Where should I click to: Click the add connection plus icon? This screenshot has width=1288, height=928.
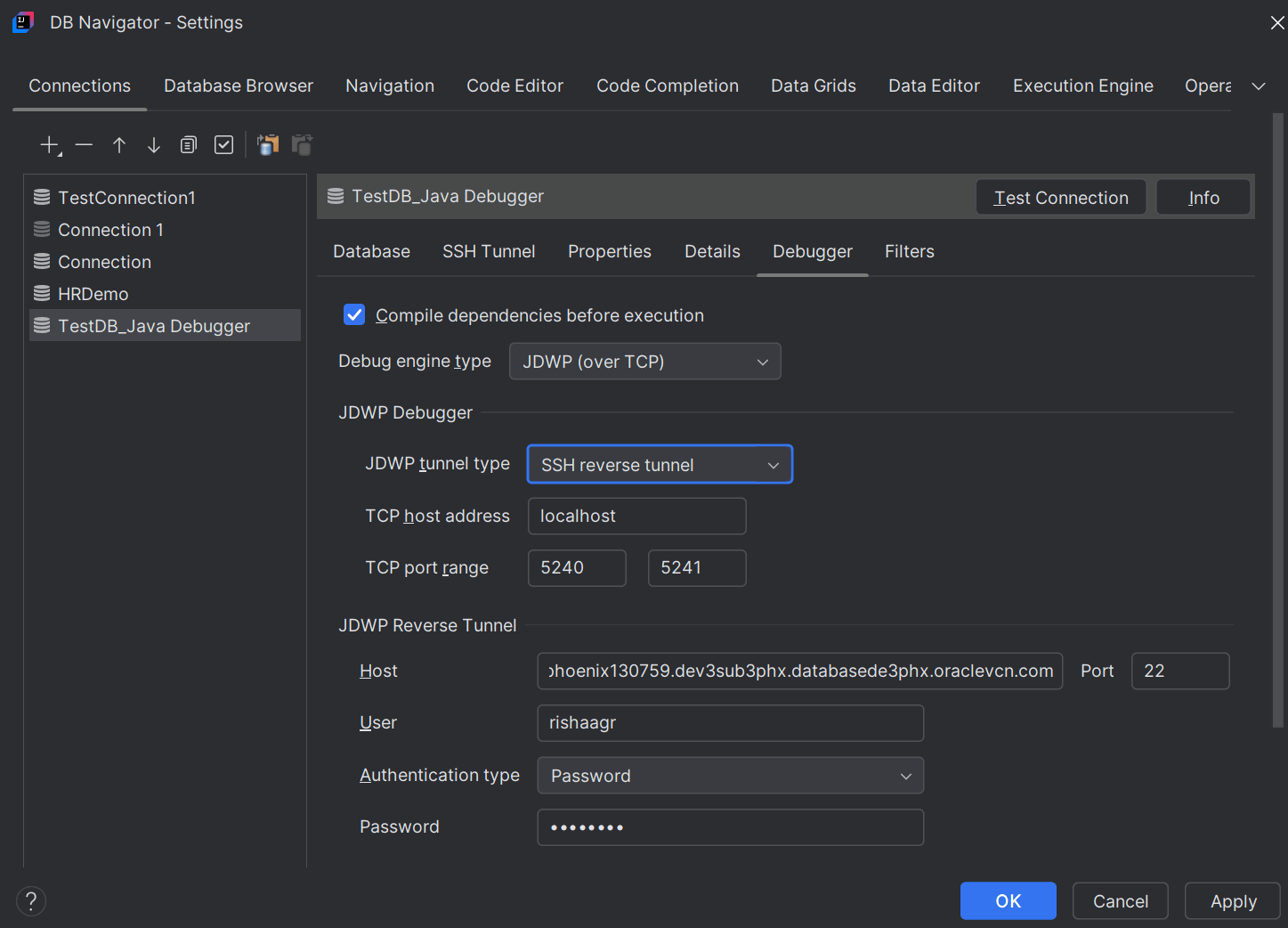50,145
